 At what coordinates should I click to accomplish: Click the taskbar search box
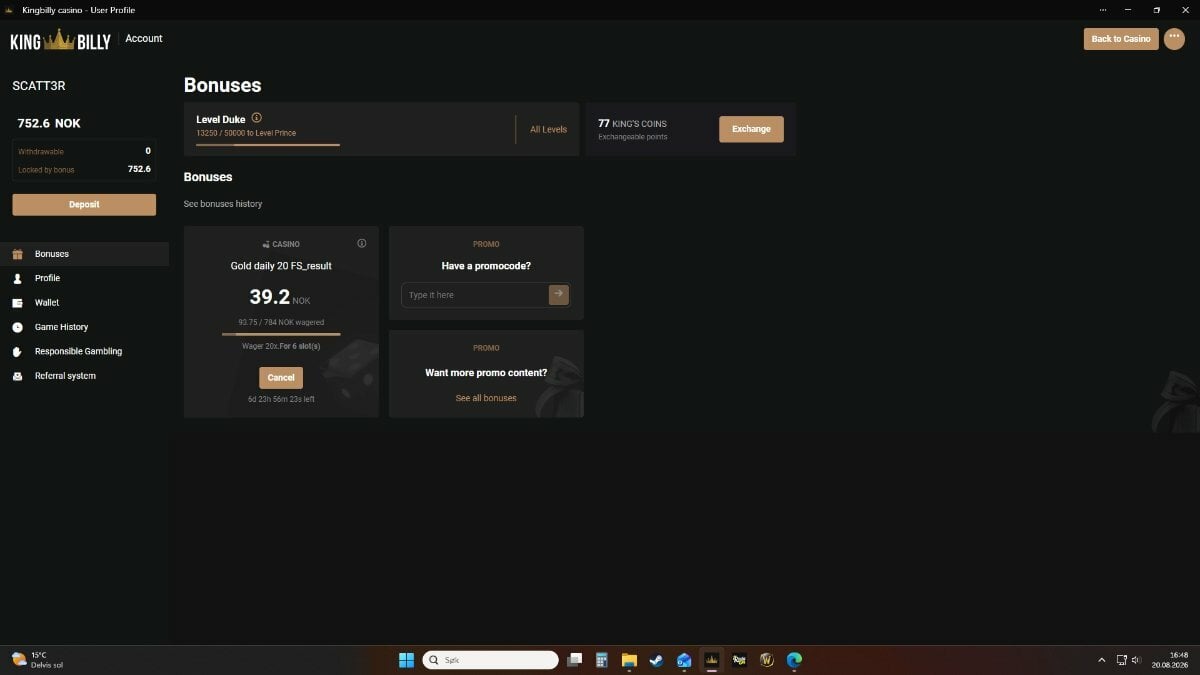(x=490, y=660)
